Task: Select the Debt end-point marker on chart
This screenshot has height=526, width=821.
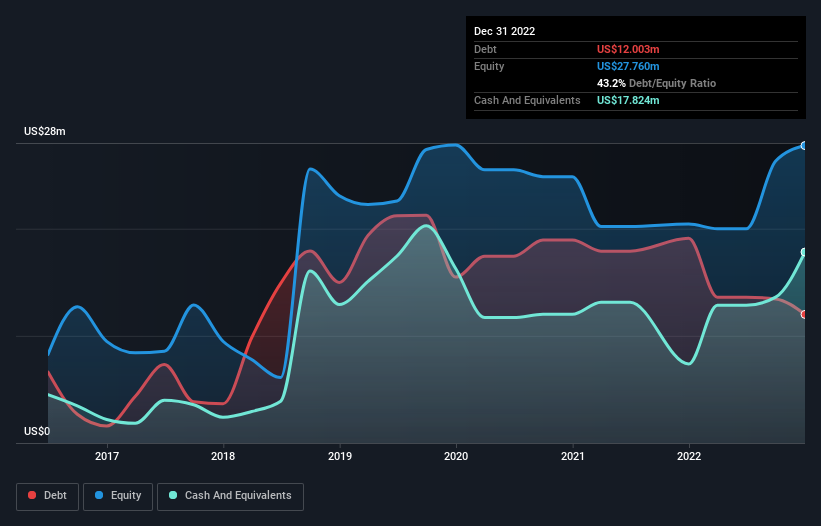Action: tap(804, 315)
